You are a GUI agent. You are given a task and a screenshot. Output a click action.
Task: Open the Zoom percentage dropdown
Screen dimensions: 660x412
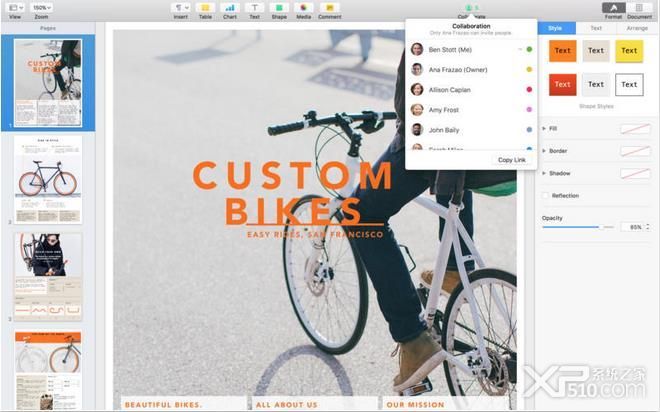coord(42,8)
